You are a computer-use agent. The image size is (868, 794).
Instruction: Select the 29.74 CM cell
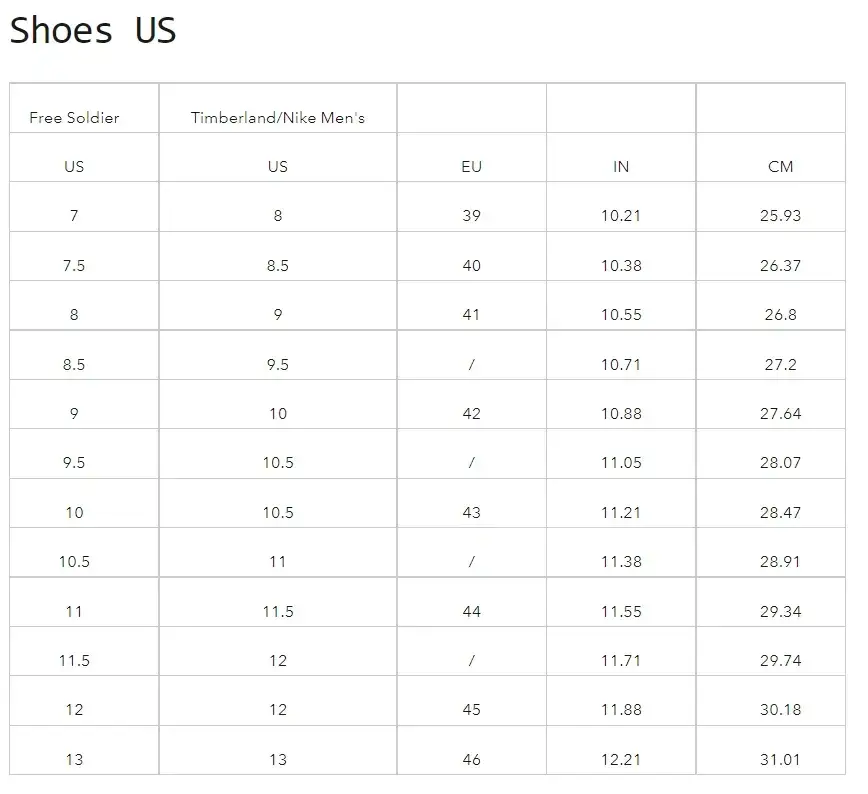[x=780, y=661]
